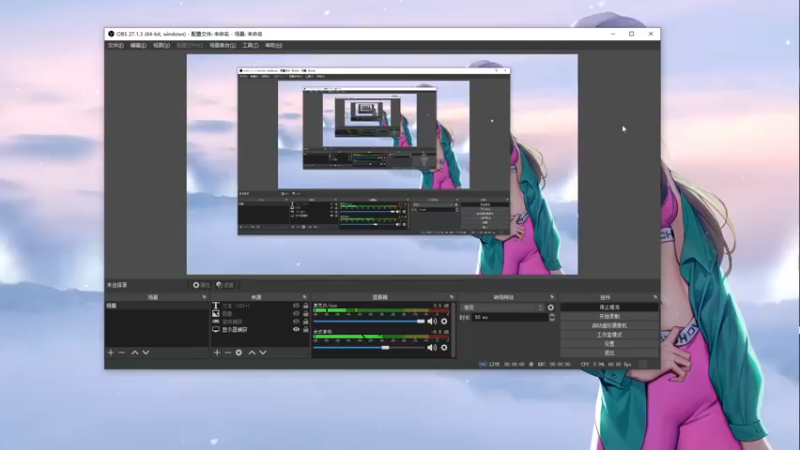Undock the Scene Transitions panel float icon
Image resolution: width=800 pixels, height=450 pixels.
552,297
